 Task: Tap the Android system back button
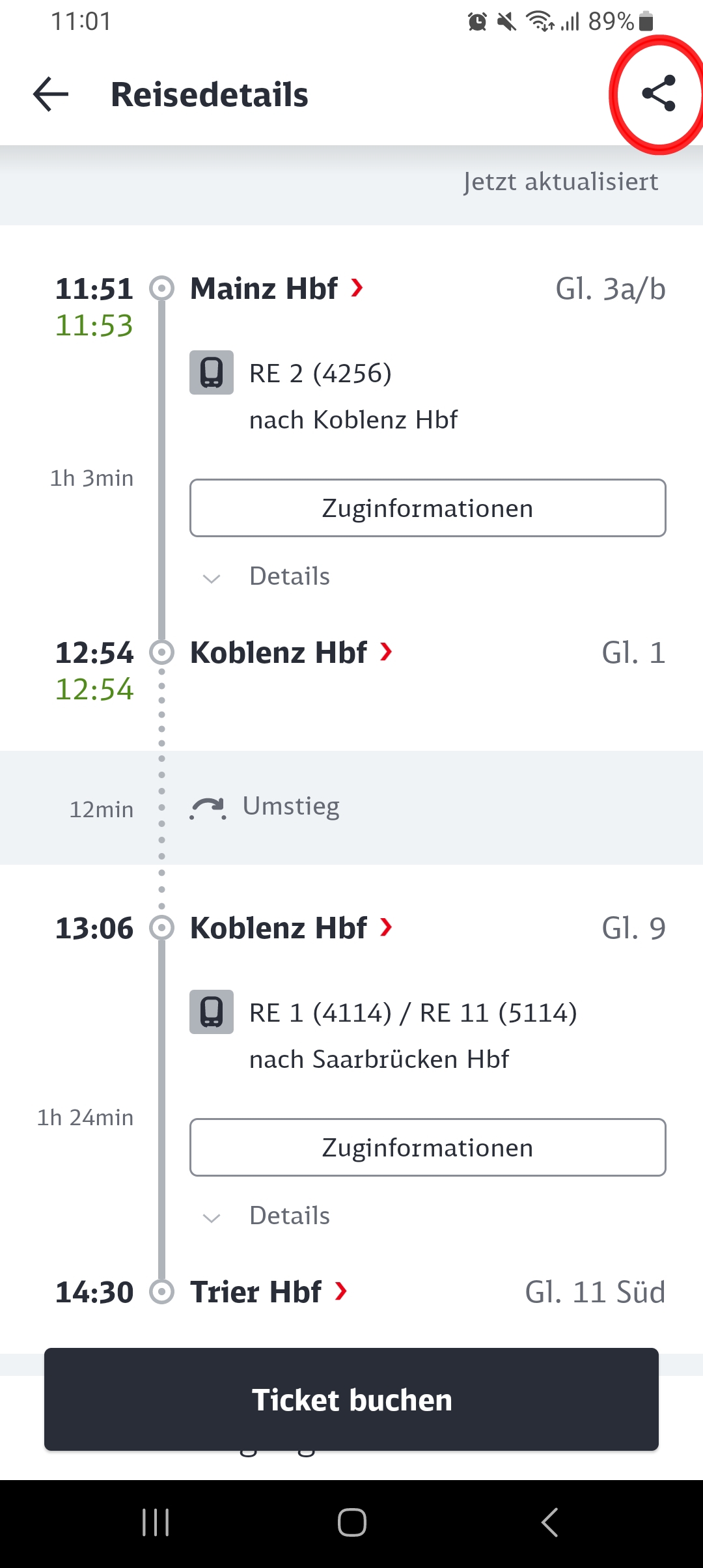point(549,1522)
